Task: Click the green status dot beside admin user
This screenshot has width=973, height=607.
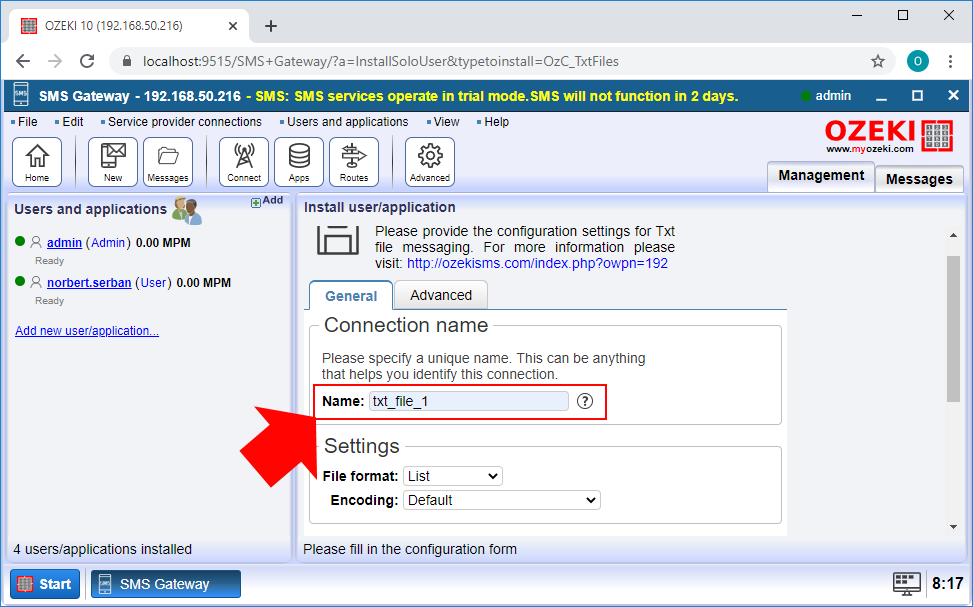Action: click(x=20, y=241)
